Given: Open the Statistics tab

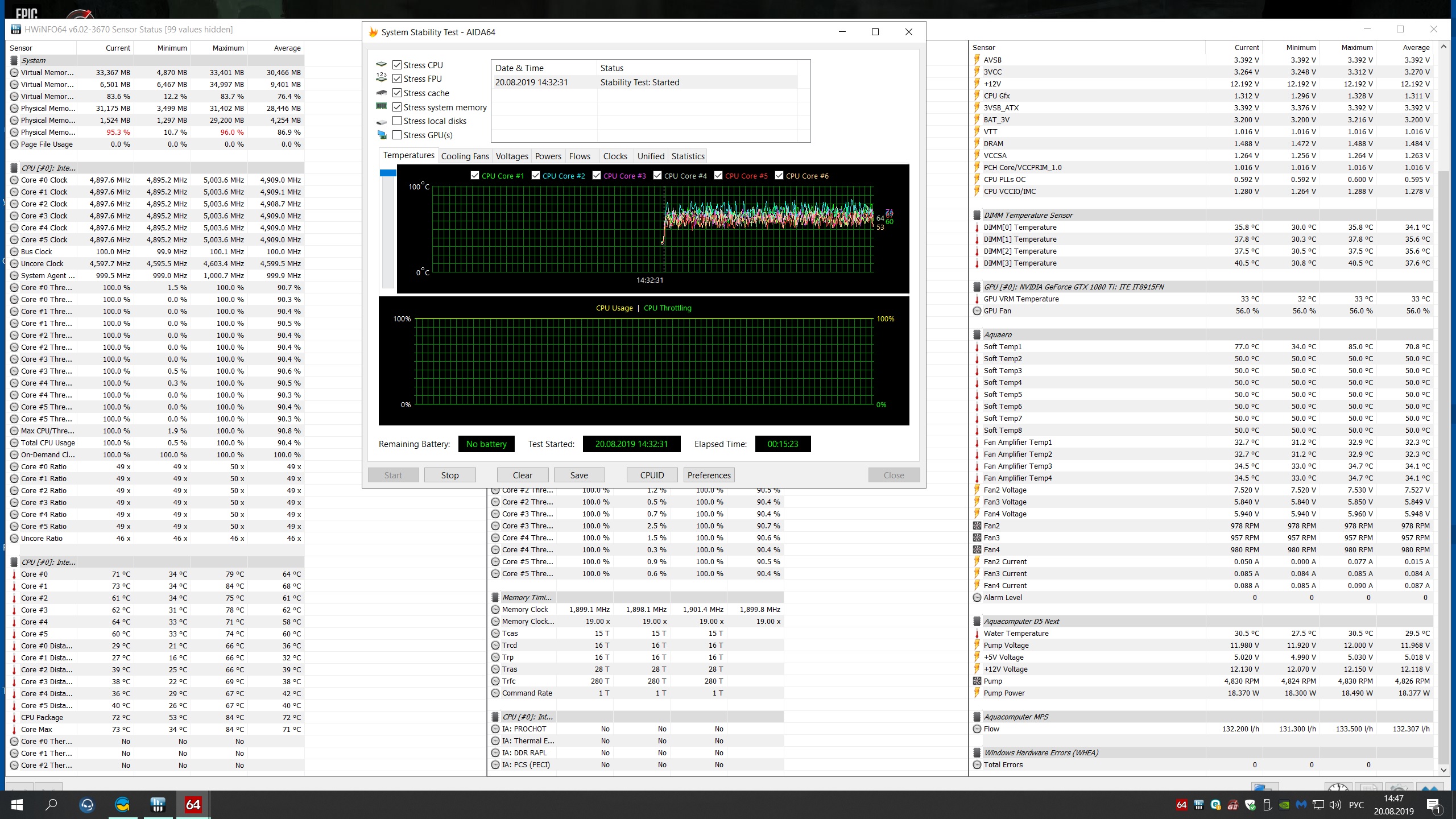Looking at the screenshot, I should tap(688, 156).
